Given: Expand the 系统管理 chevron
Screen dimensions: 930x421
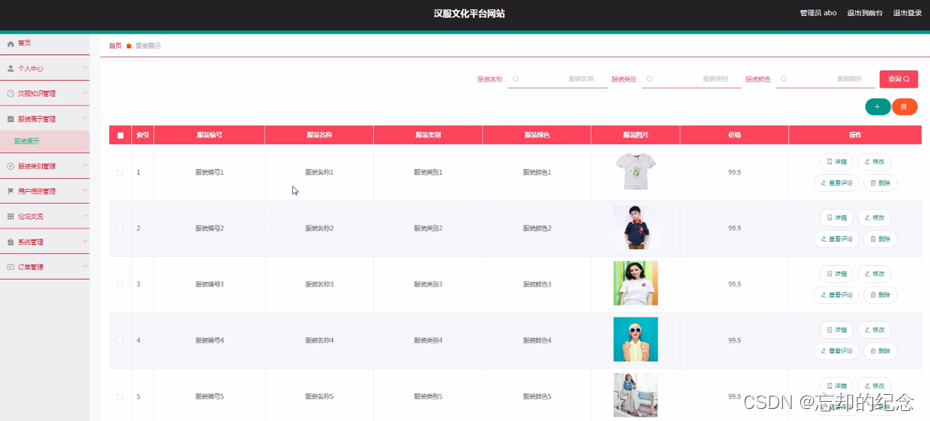Looking at the screenshot, I should (x=85, y=242).
